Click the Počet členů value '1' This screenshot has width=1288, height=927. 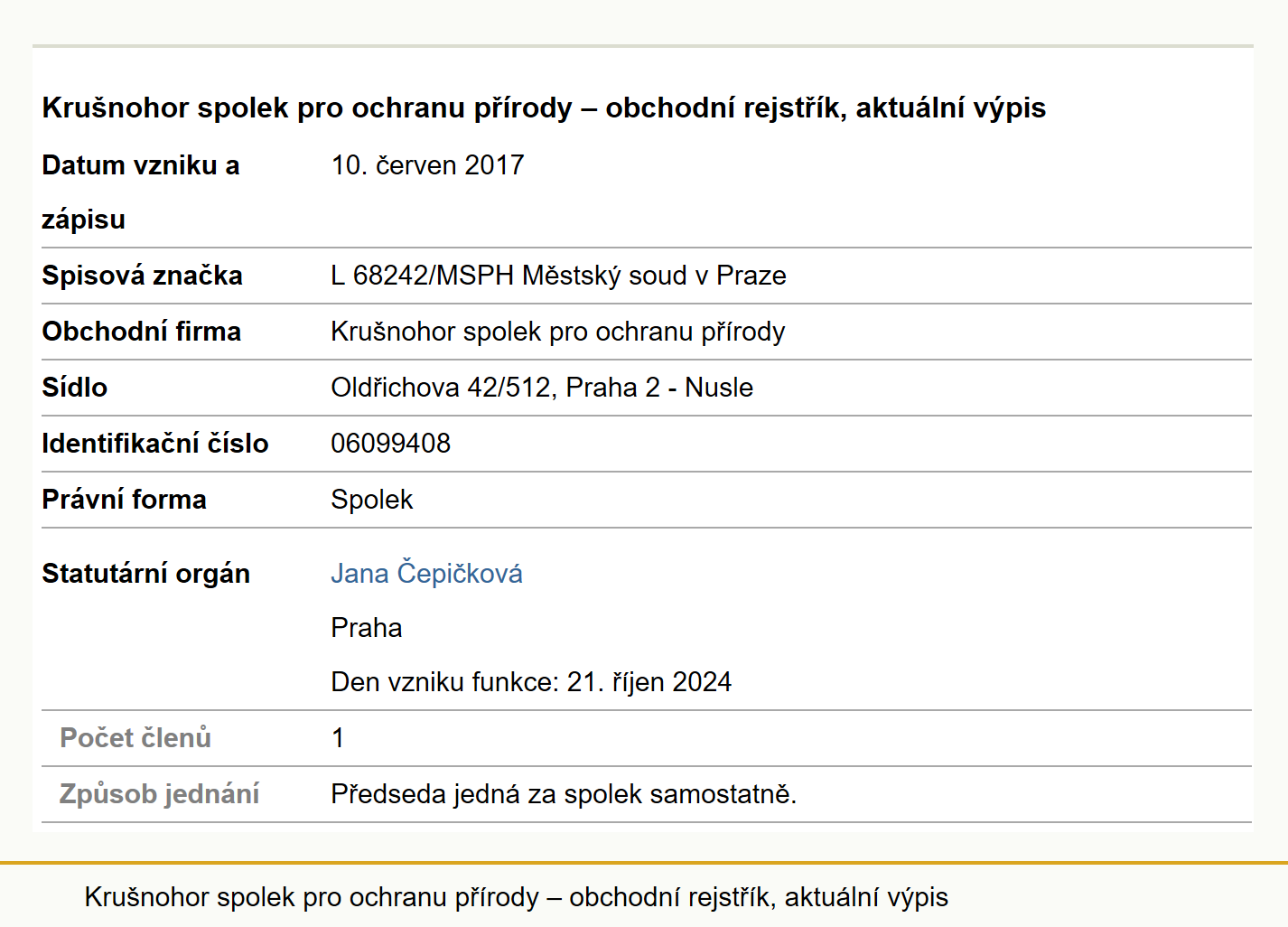click(x=338, y=738)
